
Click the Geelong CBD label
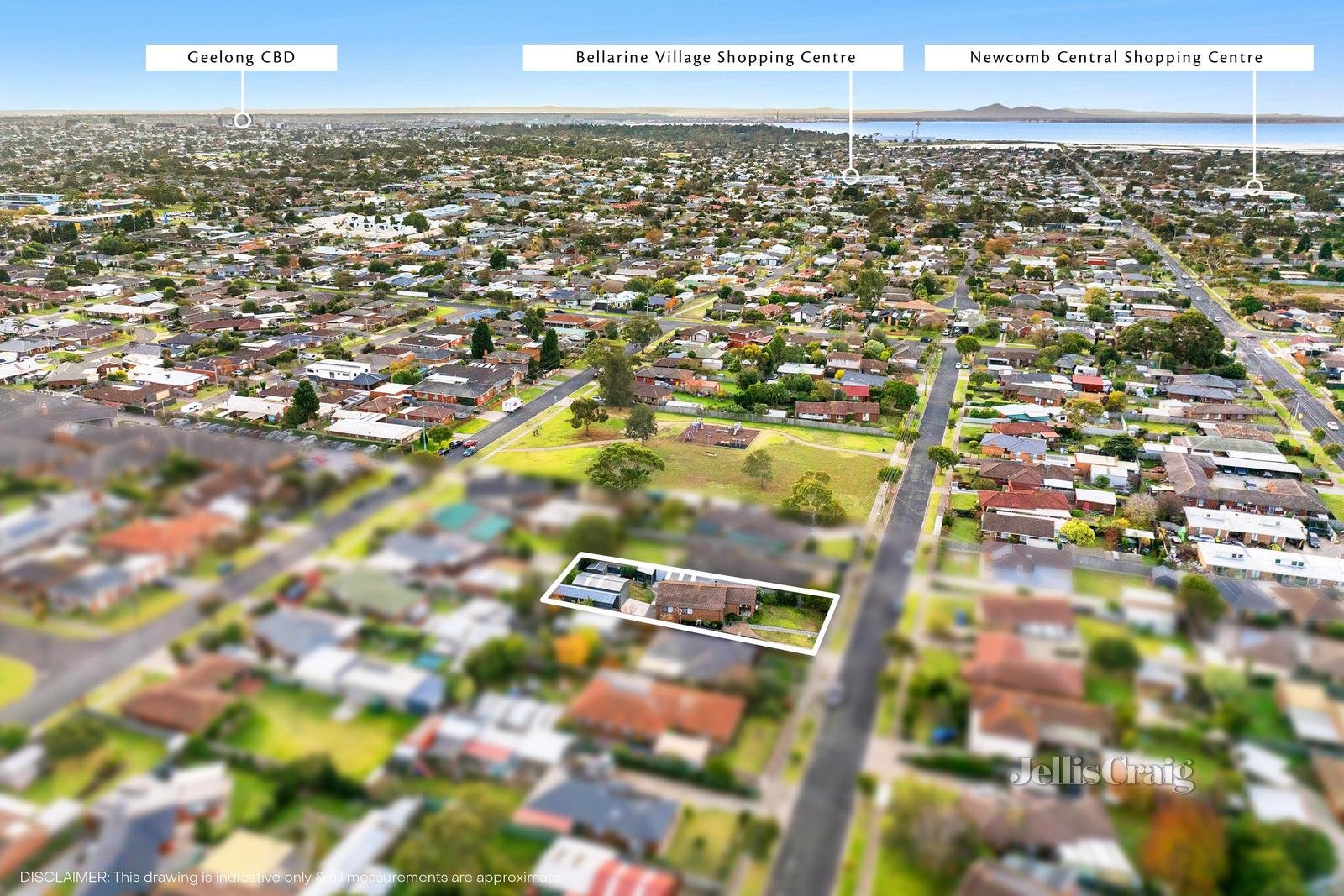(241, 57)
